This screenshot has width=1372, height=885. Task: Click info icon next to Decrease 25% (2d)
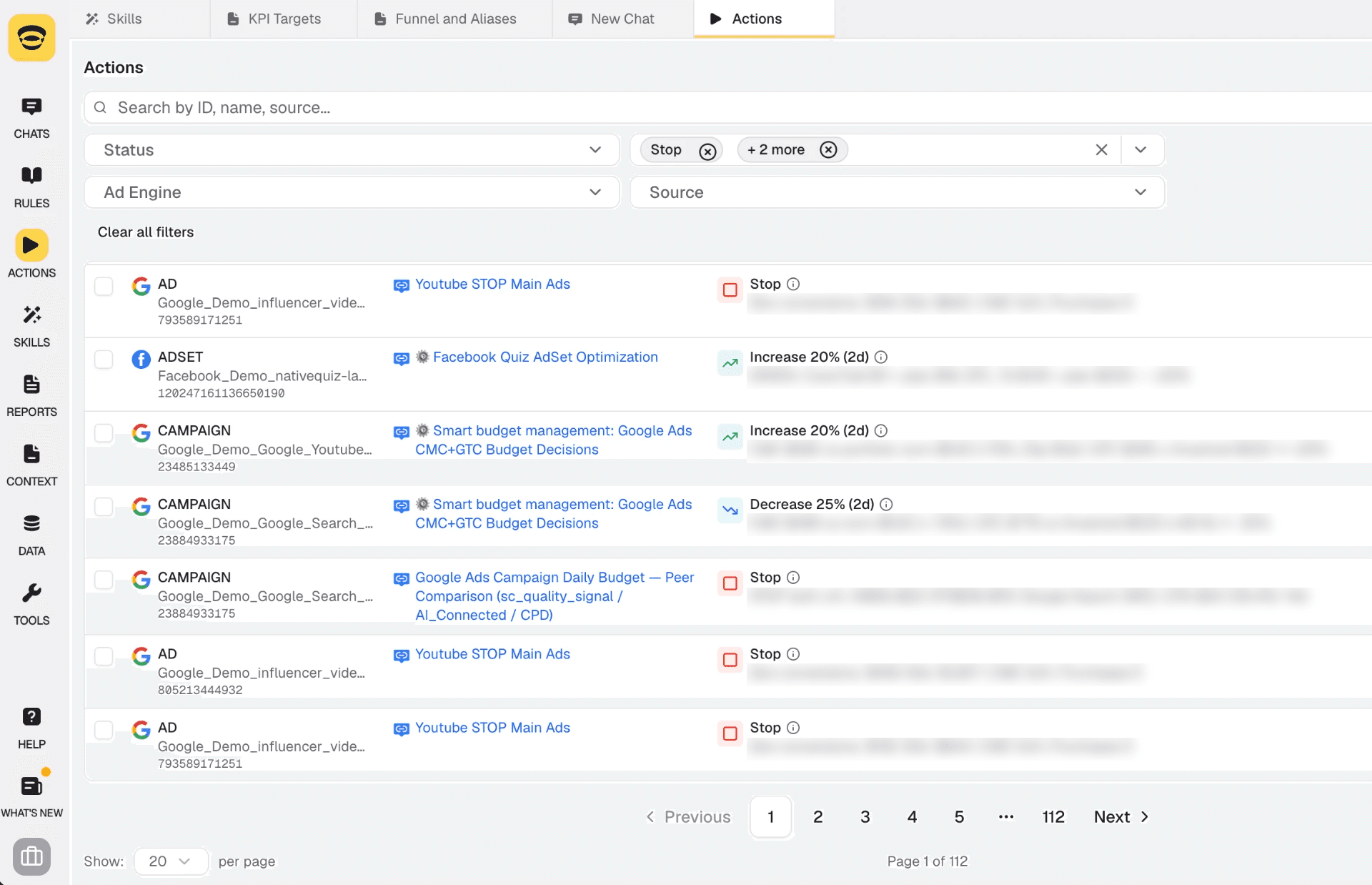click(x=886, y=504)
